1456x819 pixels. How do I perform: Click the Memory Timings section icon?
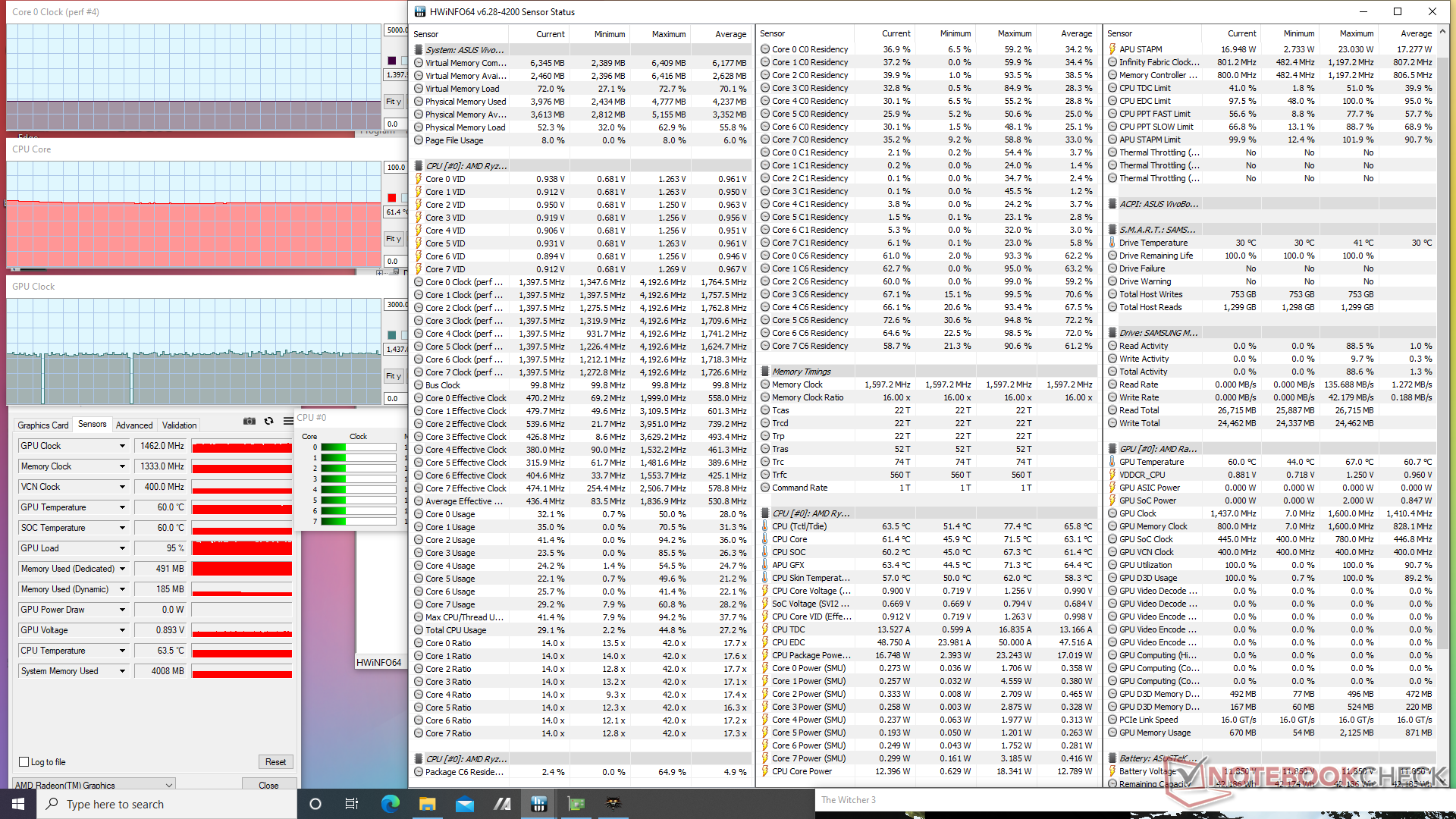tap(766, 372)
